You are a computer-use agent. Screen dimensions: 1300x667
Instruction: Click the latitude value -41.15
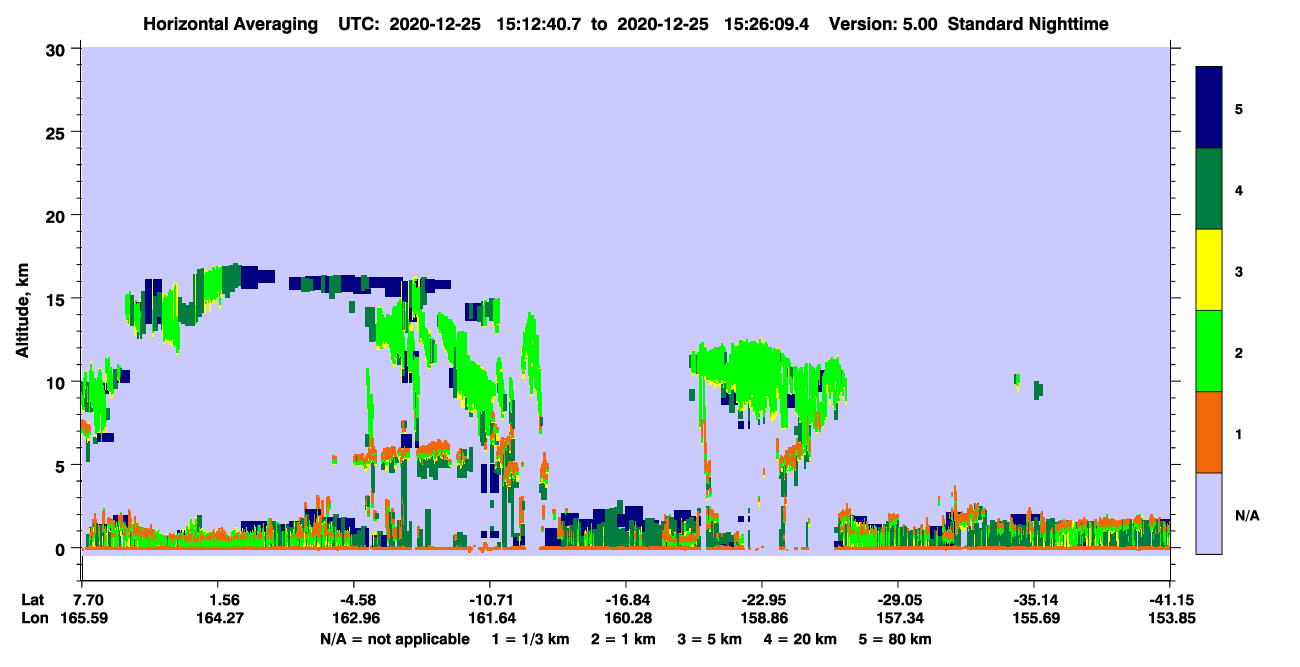1170,600
